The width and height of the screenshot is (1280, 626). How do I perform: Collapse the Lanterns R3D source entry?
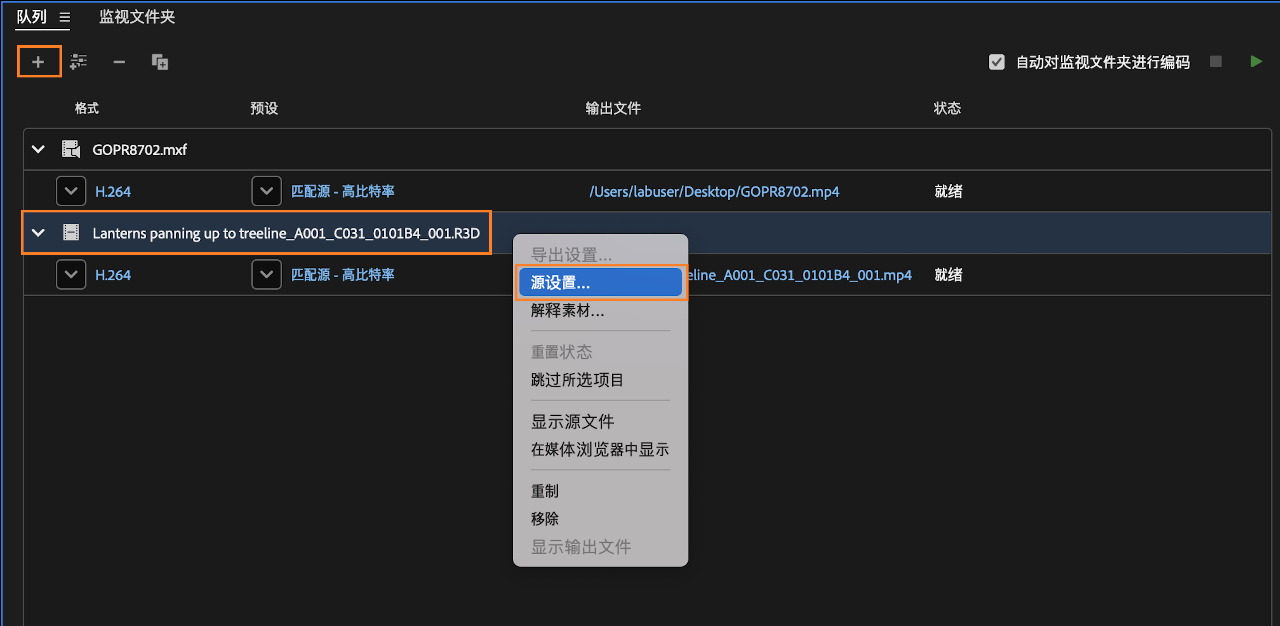(x=38, y=232)
